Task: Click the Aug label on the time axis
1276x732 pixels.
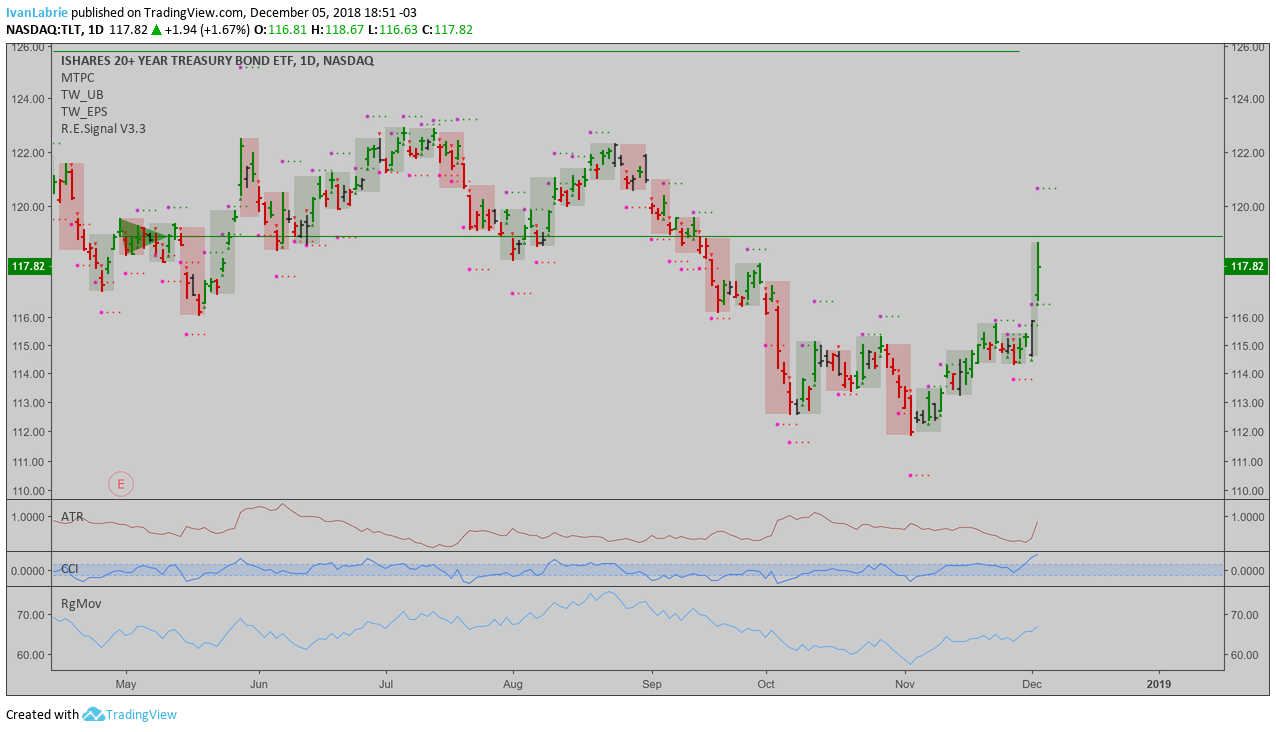Action: (513, 684)
